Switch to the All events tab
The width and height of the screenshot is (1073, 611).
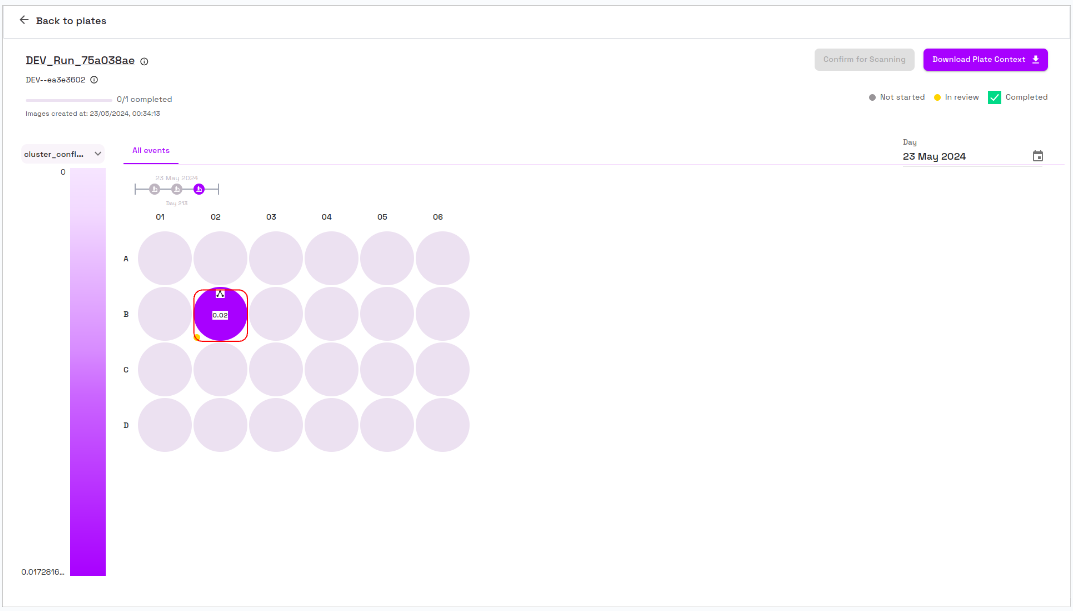coord(151,151)
